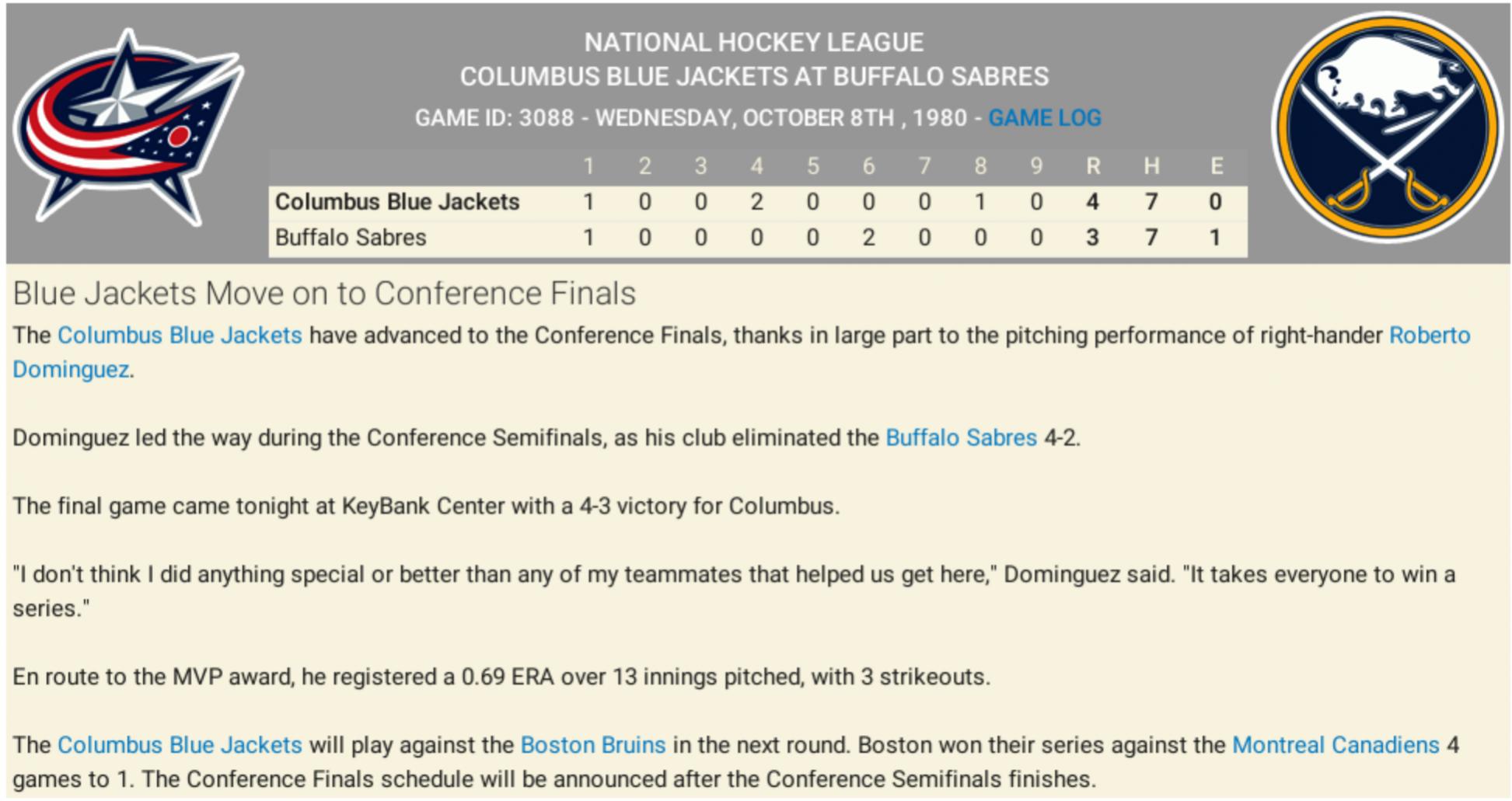Select Columbus Blue Jackets name in box score

(x=396, y=202)
